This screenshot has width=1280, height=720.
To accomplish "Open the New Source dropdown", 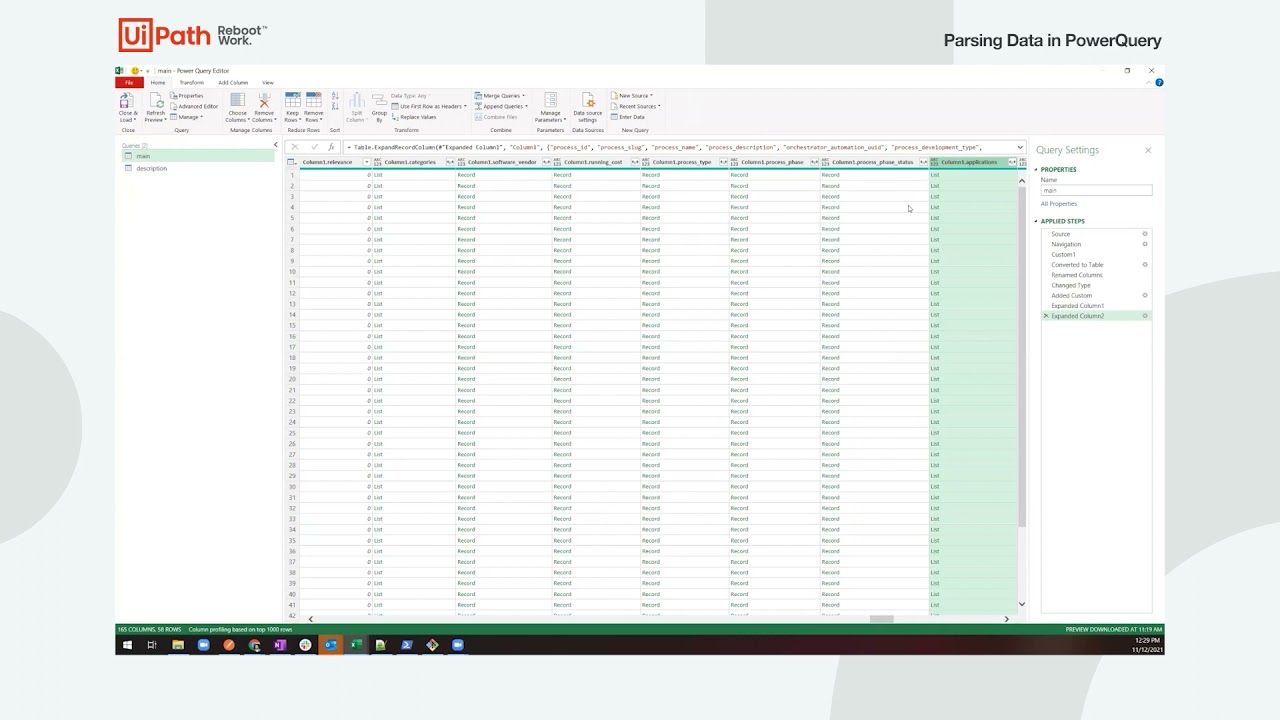I will [x=633, y=96].
